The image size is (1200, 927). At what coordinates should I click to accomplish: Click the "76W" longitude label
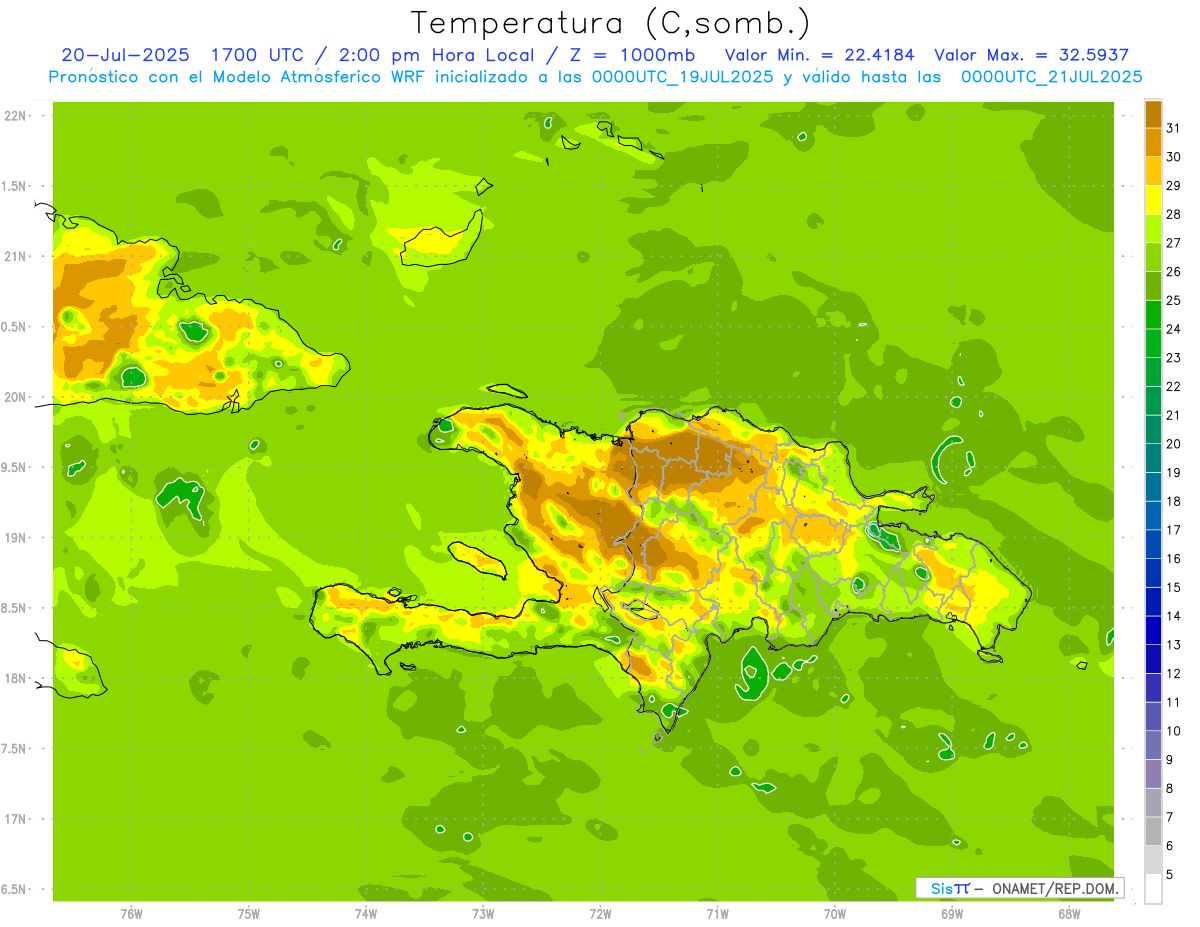tap(131, 913)
